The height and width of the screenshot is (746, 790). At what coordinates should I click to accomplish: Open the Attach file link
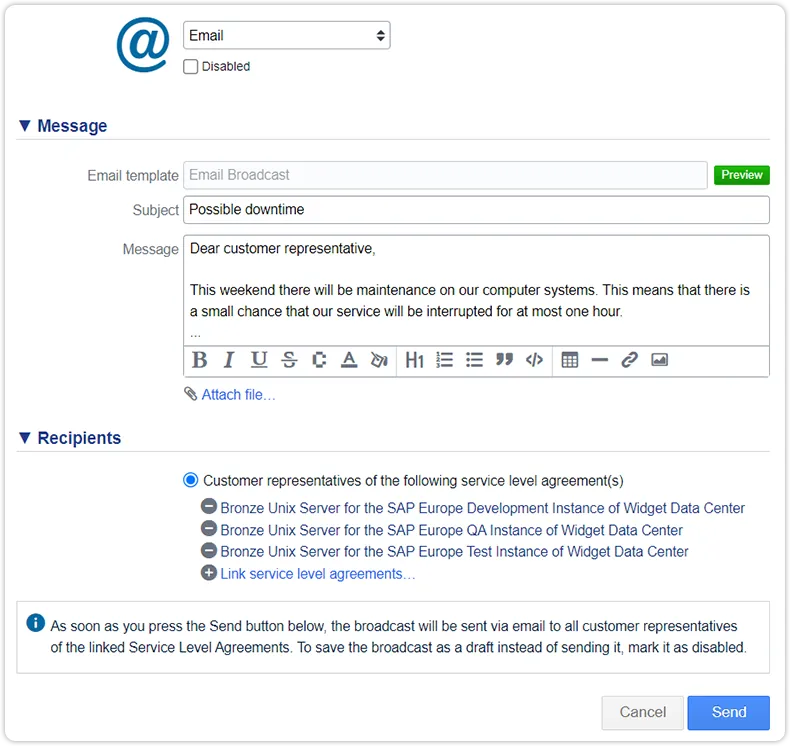[x=238, y=394]
